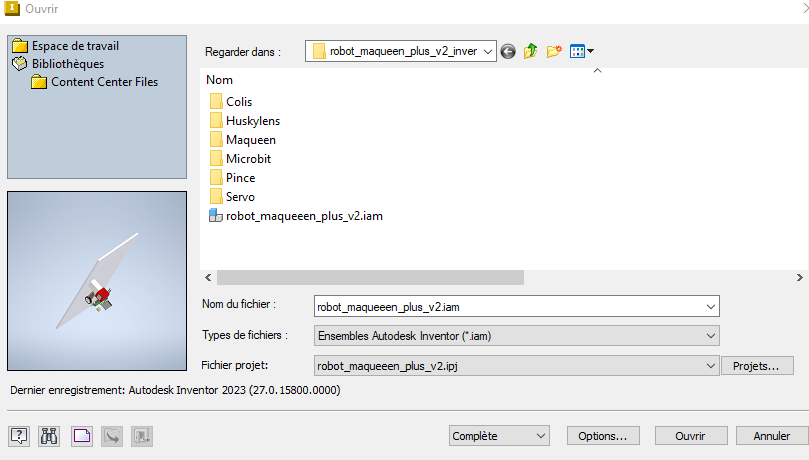Viewport: 809px width, 460px height.
Task: Select the Huskylens folder
Action: (253, 121)
